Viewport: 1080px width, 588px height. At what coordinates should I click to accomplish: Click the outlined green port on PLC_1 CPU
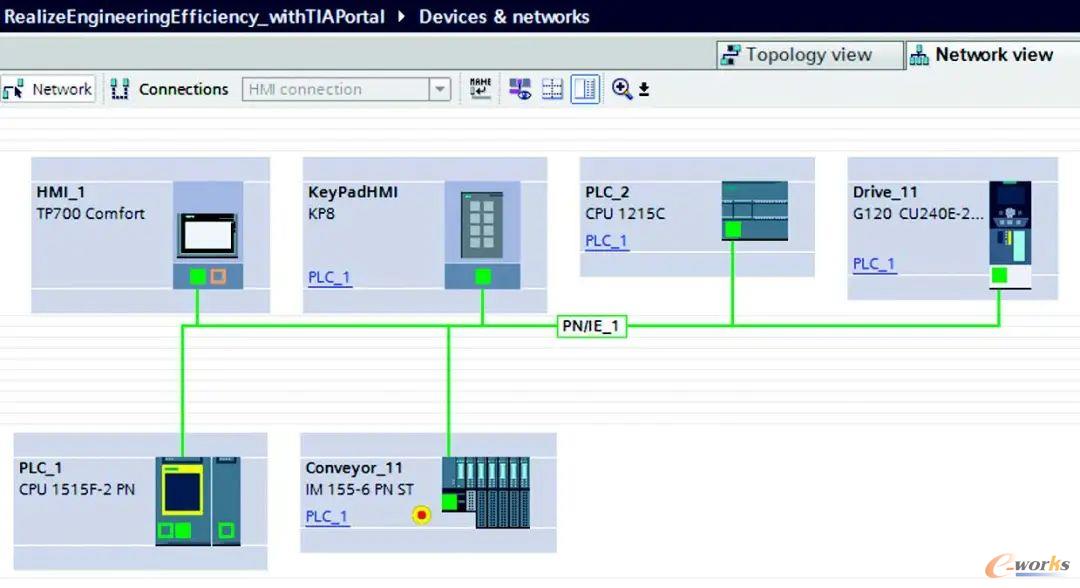click(x=165, y=530)
